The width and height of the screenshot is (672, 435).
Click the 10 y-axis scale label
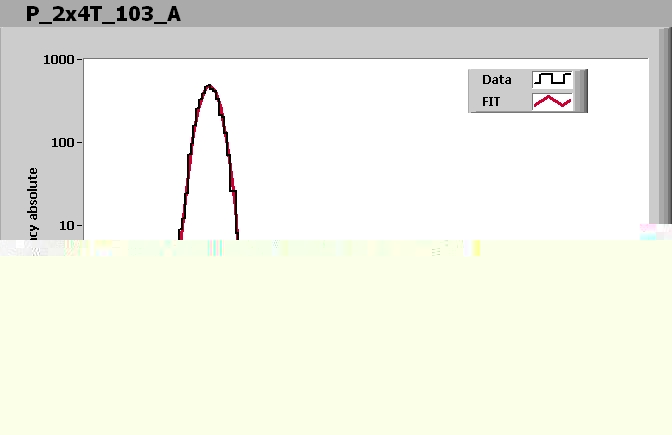point(66,226)
